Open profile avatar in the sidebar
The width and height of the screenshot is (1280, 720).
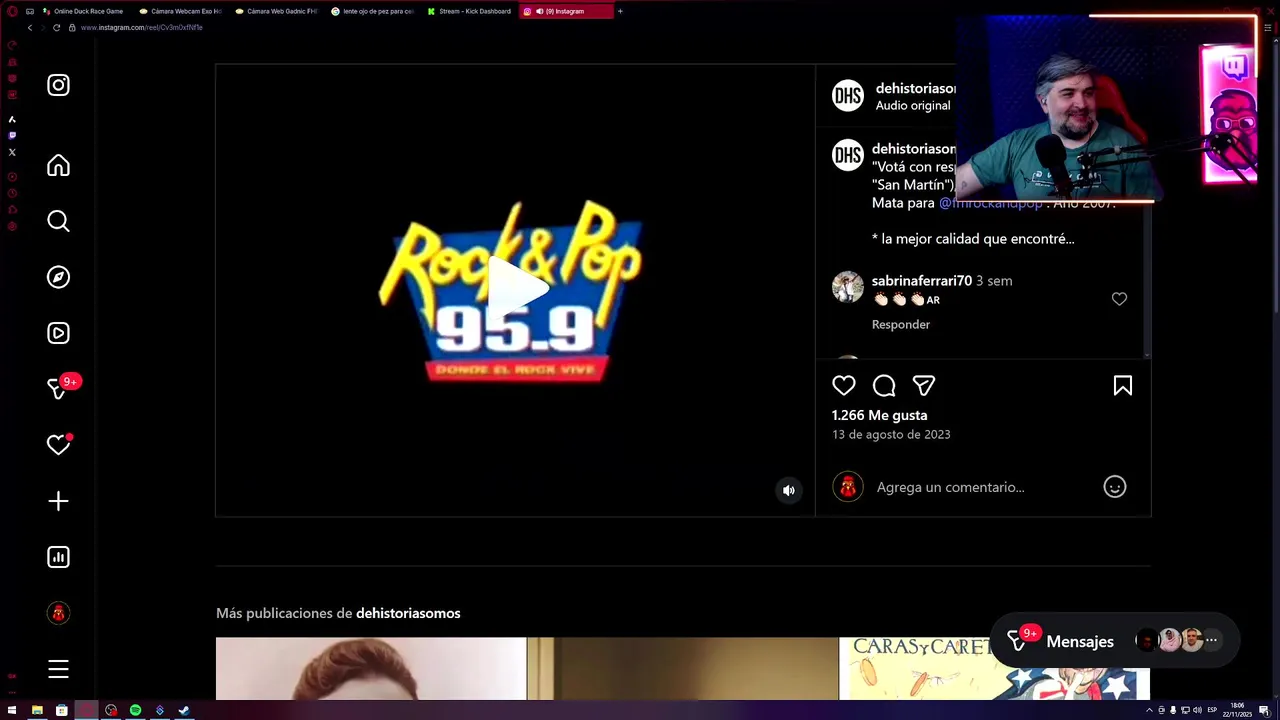[x=58, y=613]
